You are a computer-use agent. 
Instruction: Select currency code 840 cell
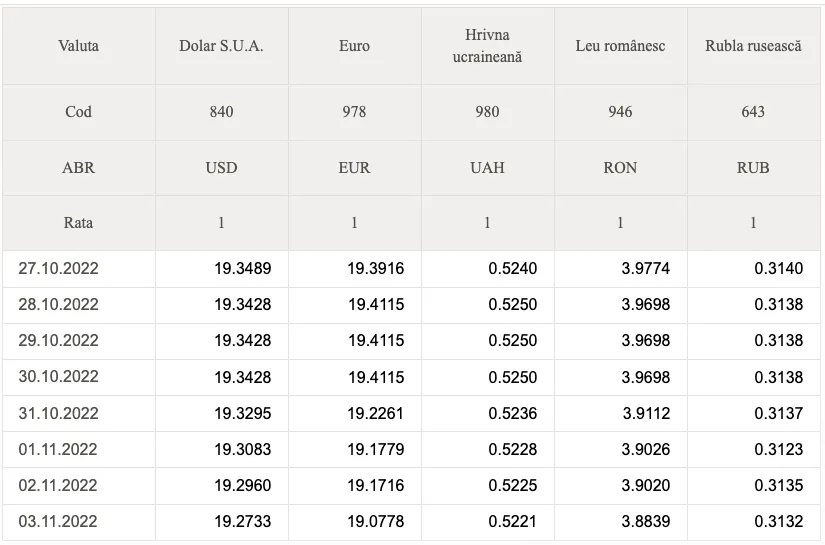click(222, 112)
